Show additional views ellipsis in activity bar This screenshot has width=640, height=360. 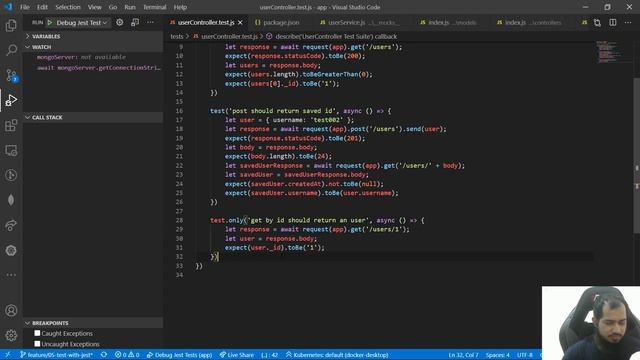coord(11,275)
